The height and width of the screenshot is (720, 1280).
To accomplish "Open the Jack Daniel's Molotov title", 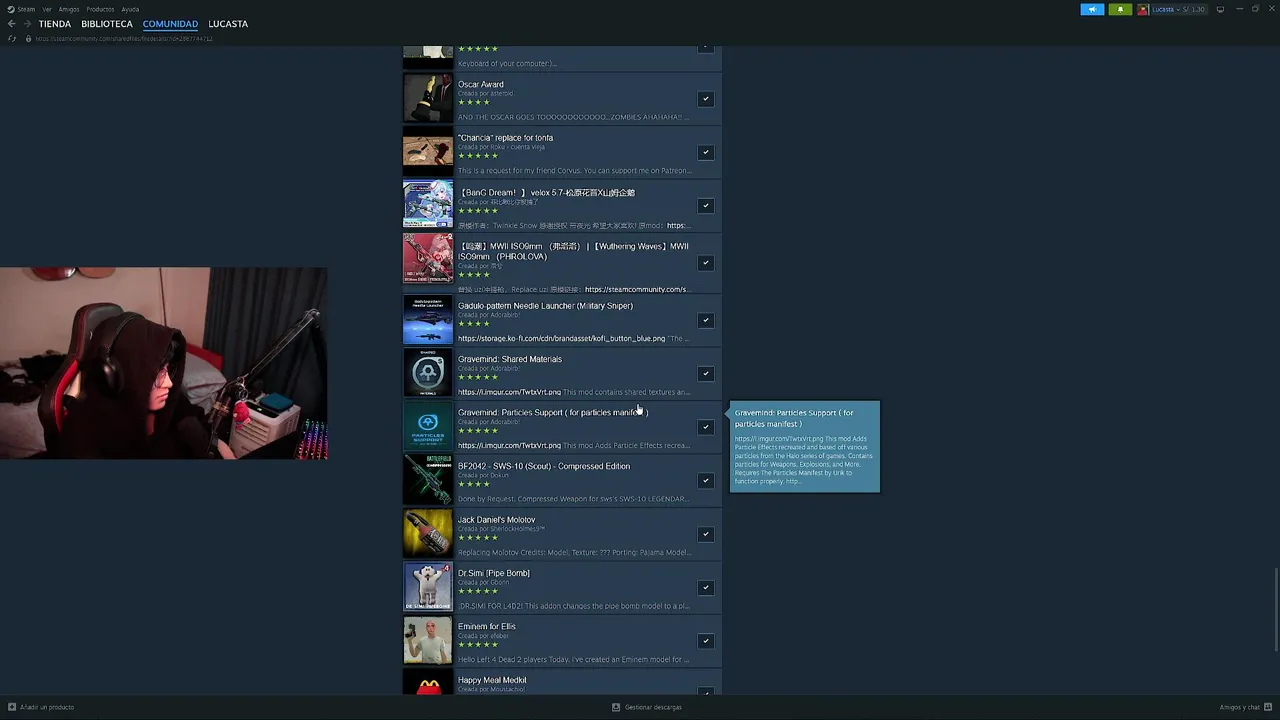I will [496, 520].
